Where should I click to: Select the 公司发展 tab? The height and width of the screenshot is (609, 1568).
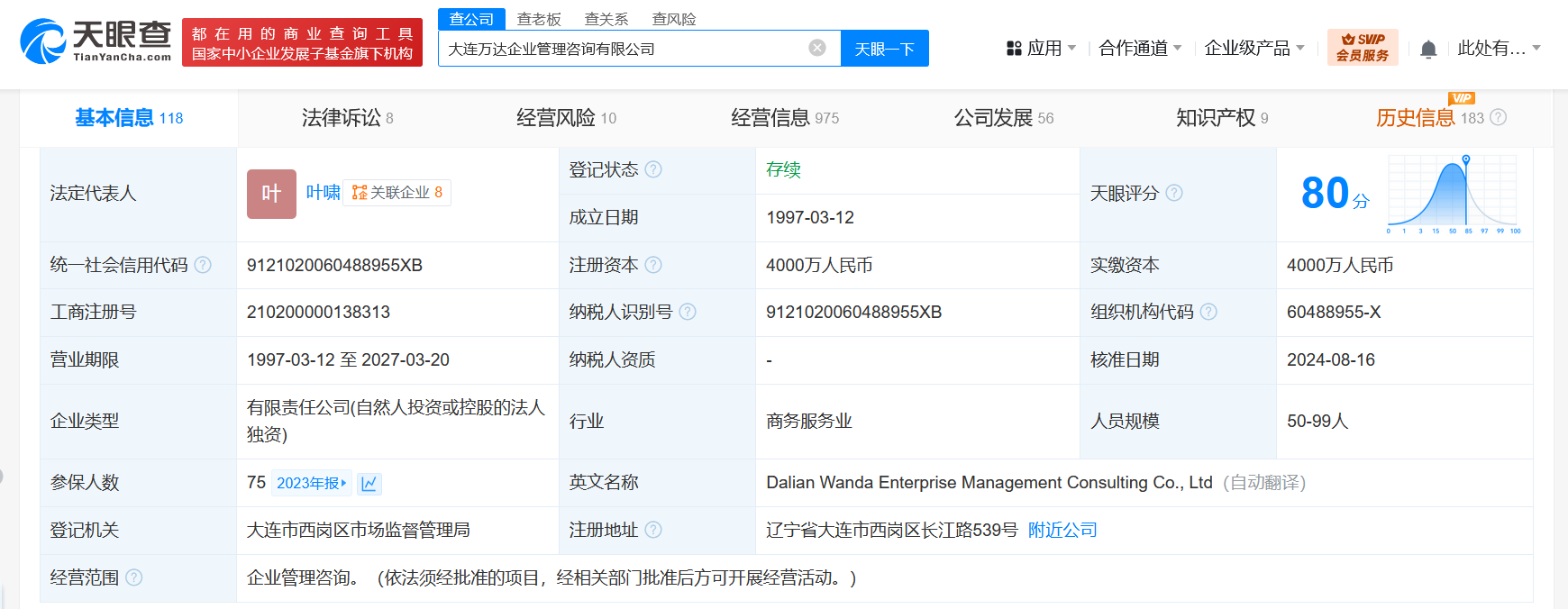(x=1004, y=118)
